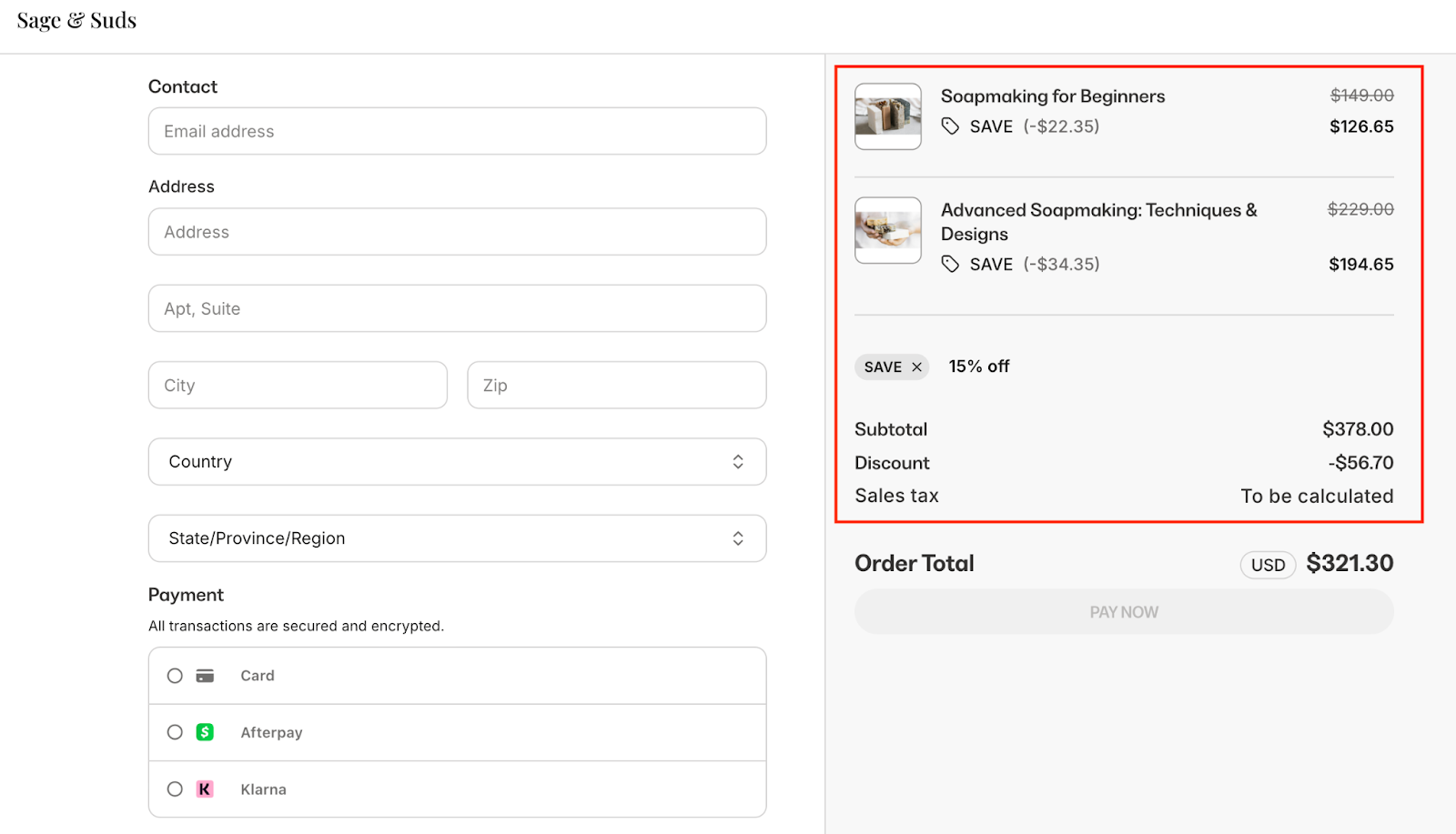Click the Zip code field

click(x=616, y=386)
